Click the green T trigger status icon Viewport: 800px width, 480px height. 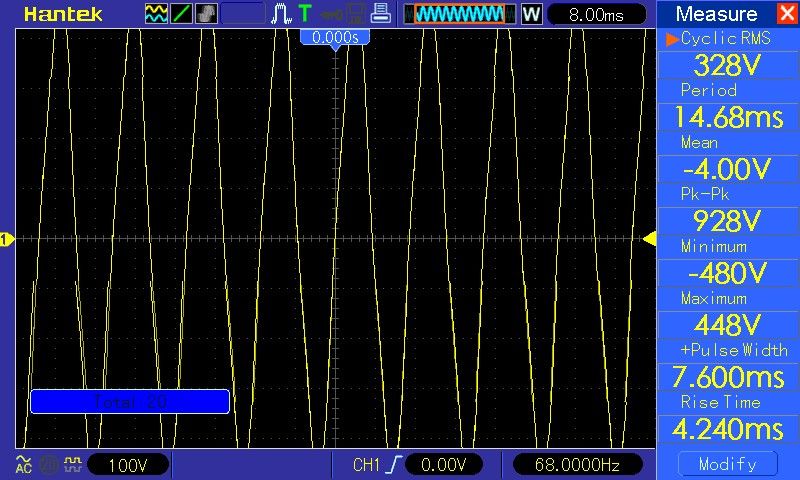305,13
